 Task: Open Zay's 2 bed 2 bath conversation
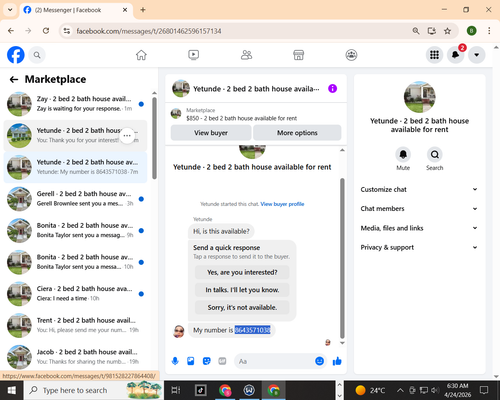75,104
